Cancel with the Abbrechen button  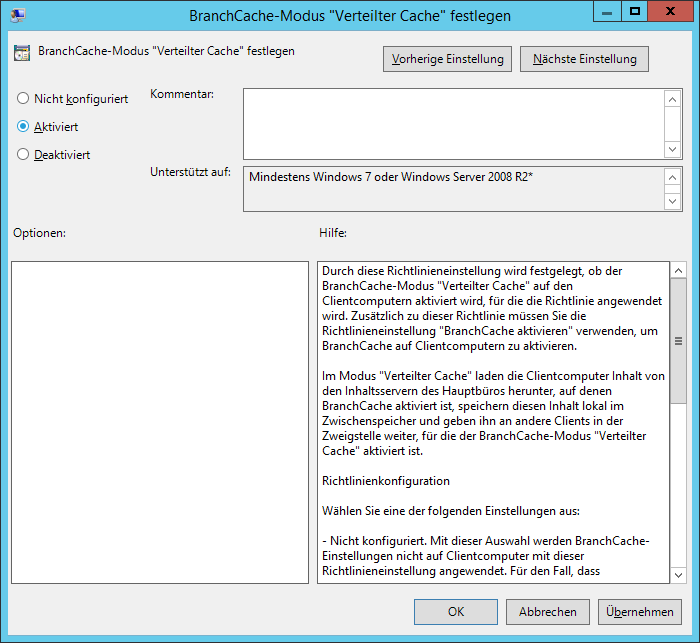(x=548, y=612)
